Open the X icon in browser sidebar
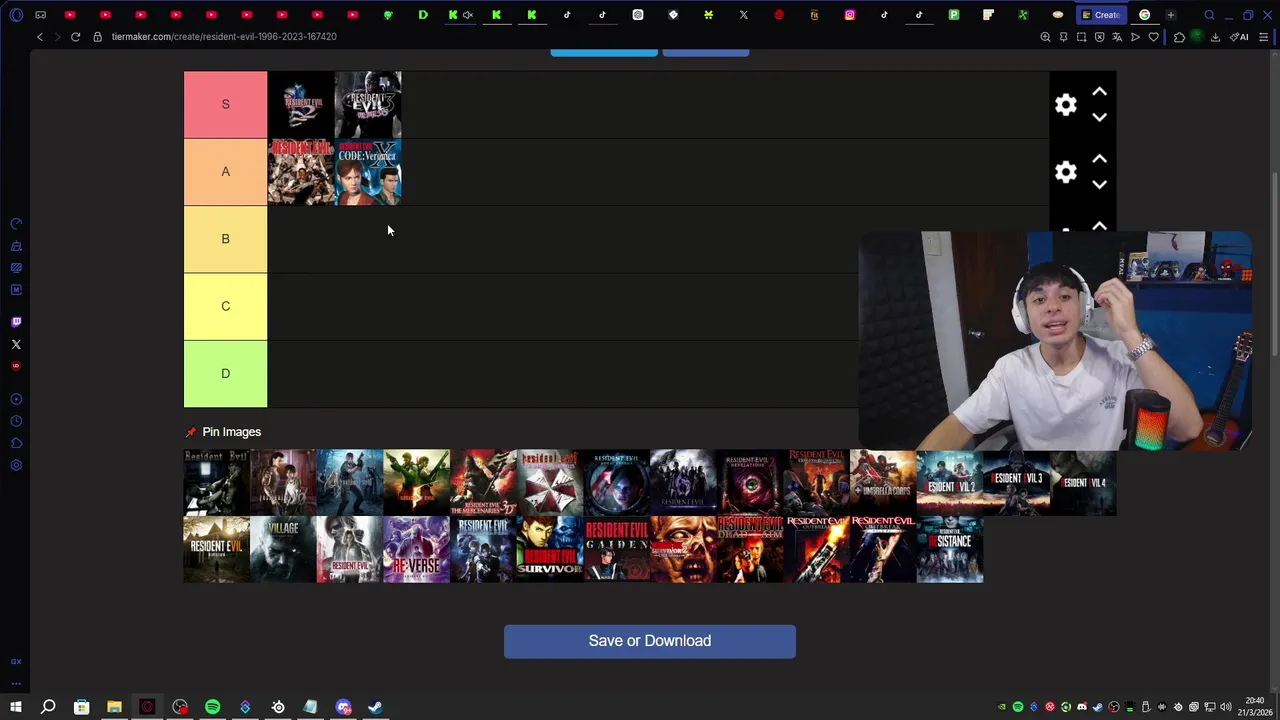The width and height of the screenshot is (1280, 720). click(16, 344)
